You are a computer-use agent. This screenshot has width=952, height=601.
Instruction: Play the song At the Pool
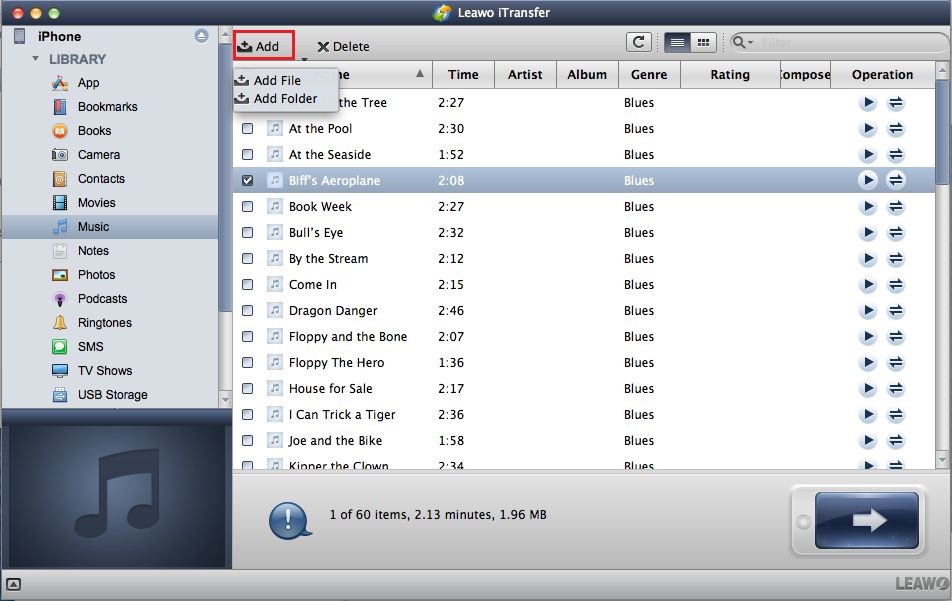point(867,129)
